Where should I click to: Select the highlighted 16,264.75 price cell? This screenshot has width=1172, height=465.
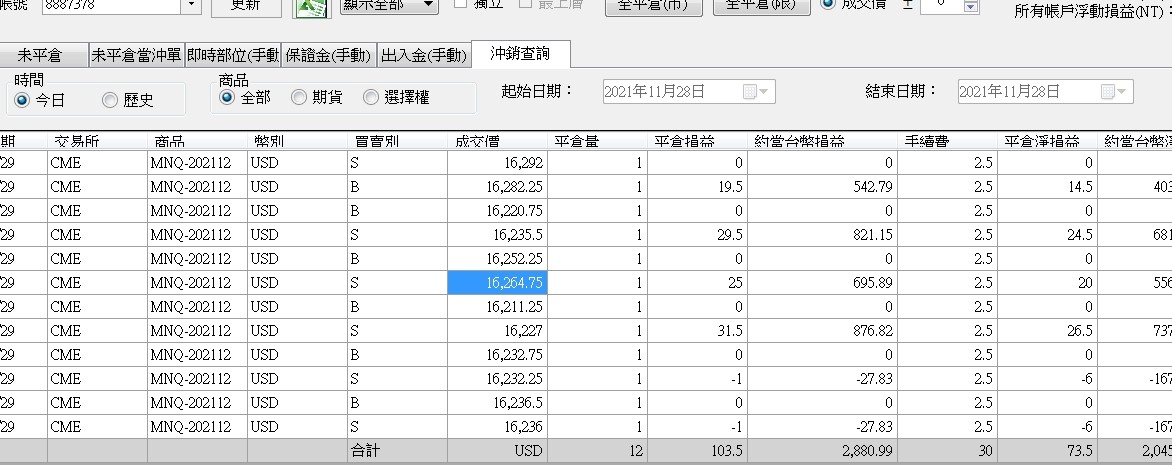click(497, 283)
